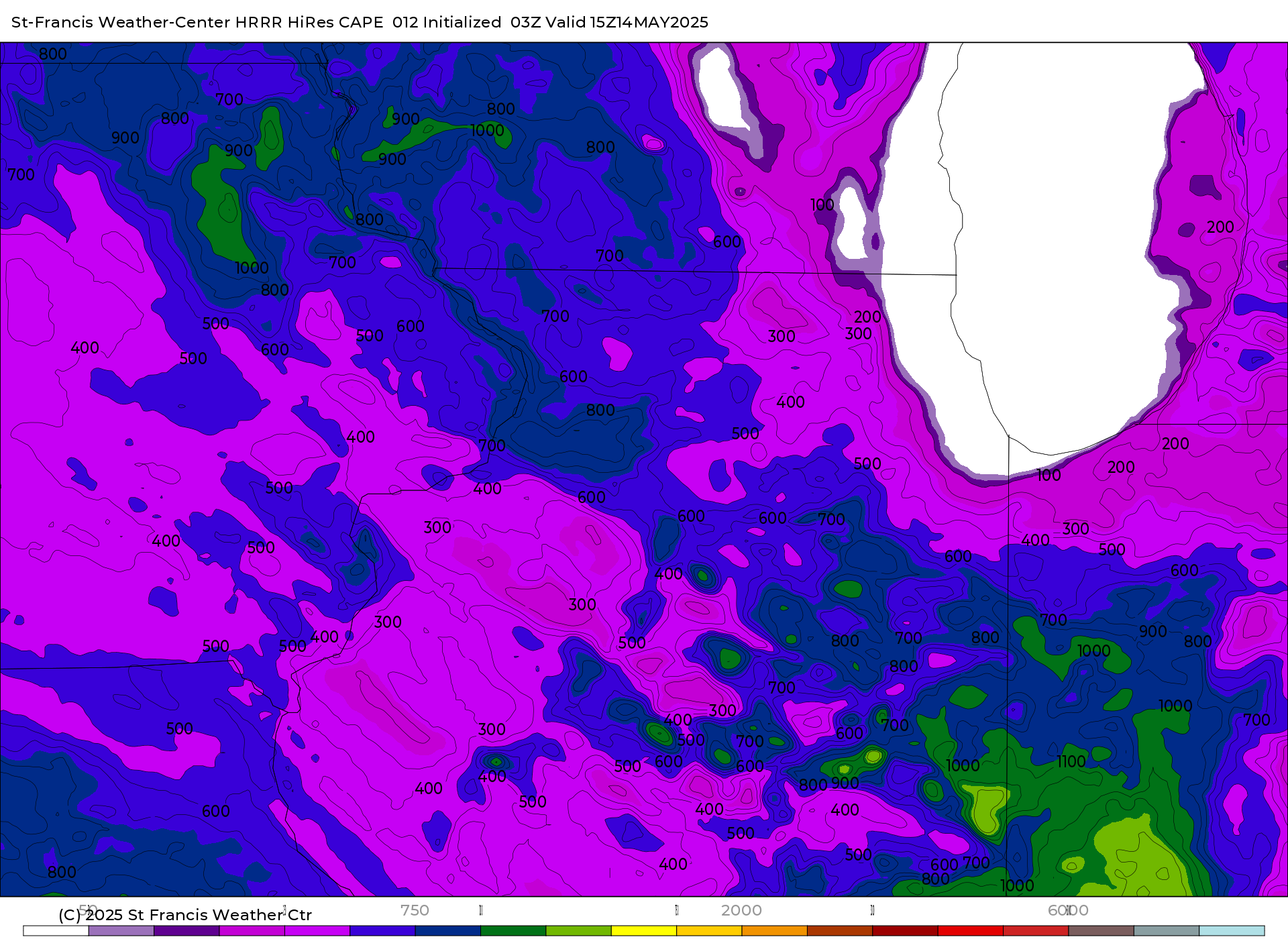Pick the dark purple legend swatch

(186, 931)
